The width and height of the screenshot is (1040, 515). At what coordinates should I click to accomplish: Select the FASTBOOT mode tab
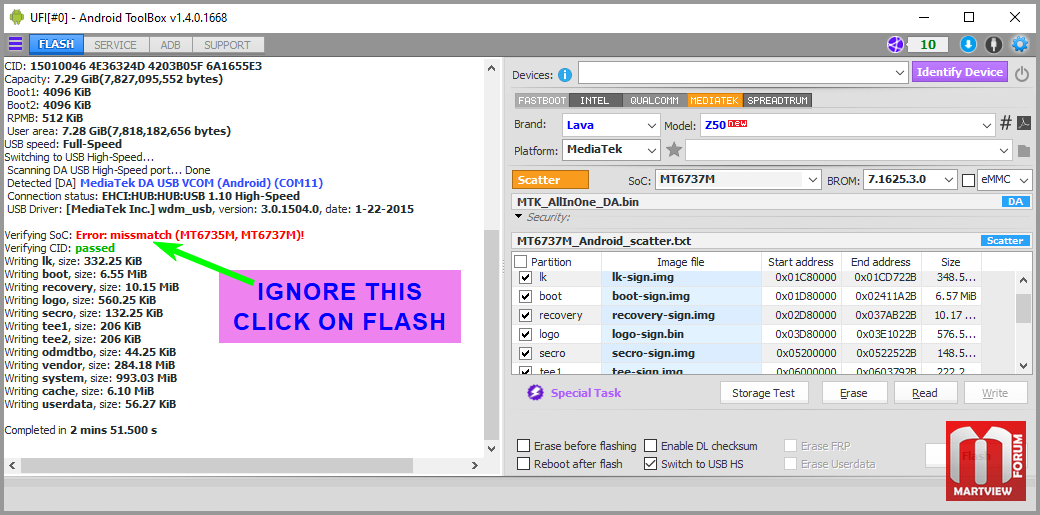[542, 101]
